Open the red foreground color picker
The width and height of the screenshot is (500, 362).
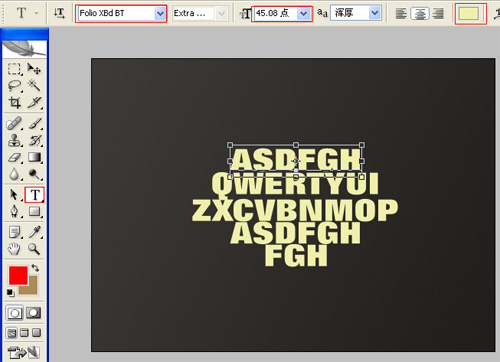17,275
